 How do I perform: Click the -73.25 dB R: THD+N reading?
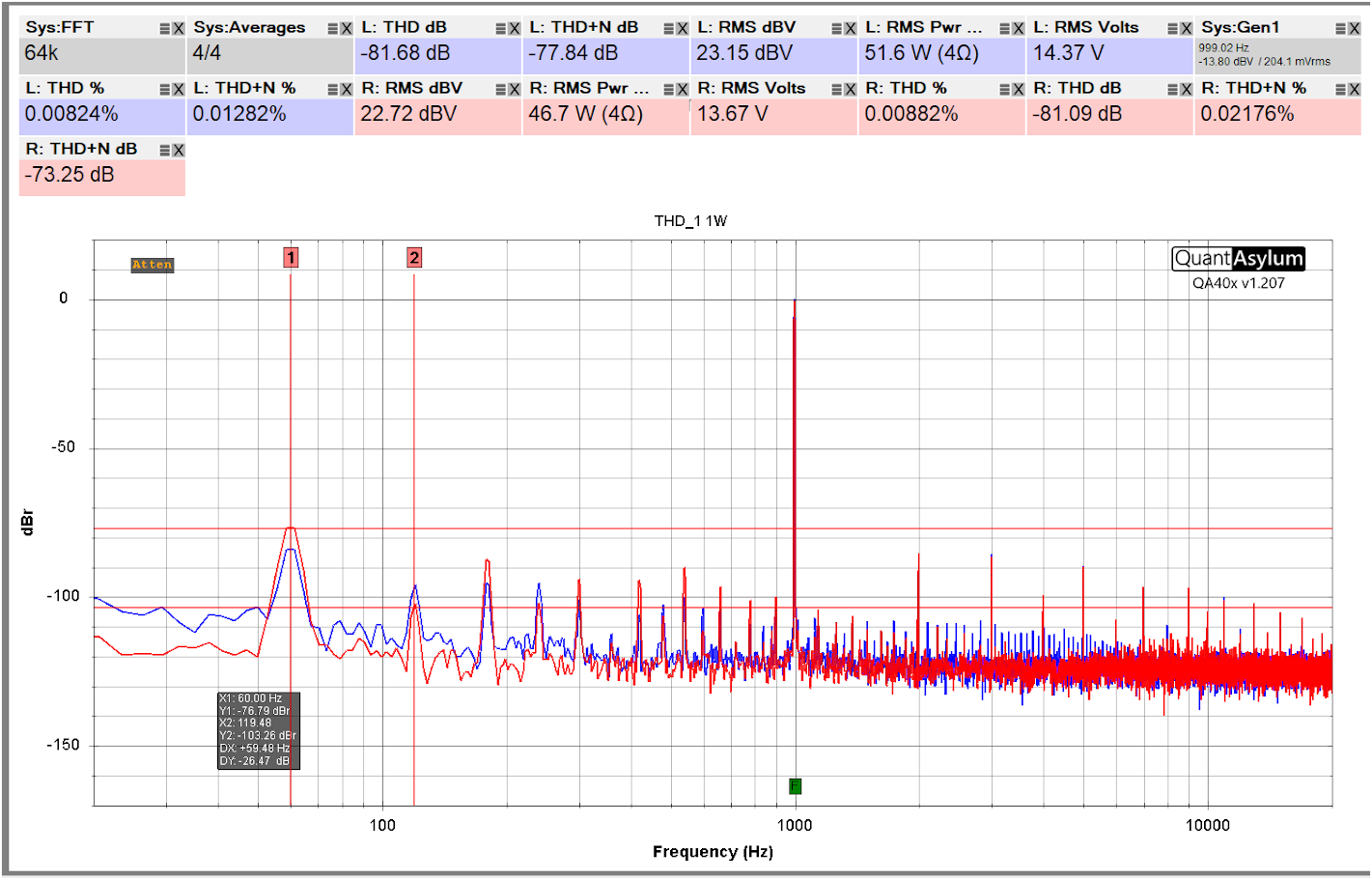[x=70, y=175]
